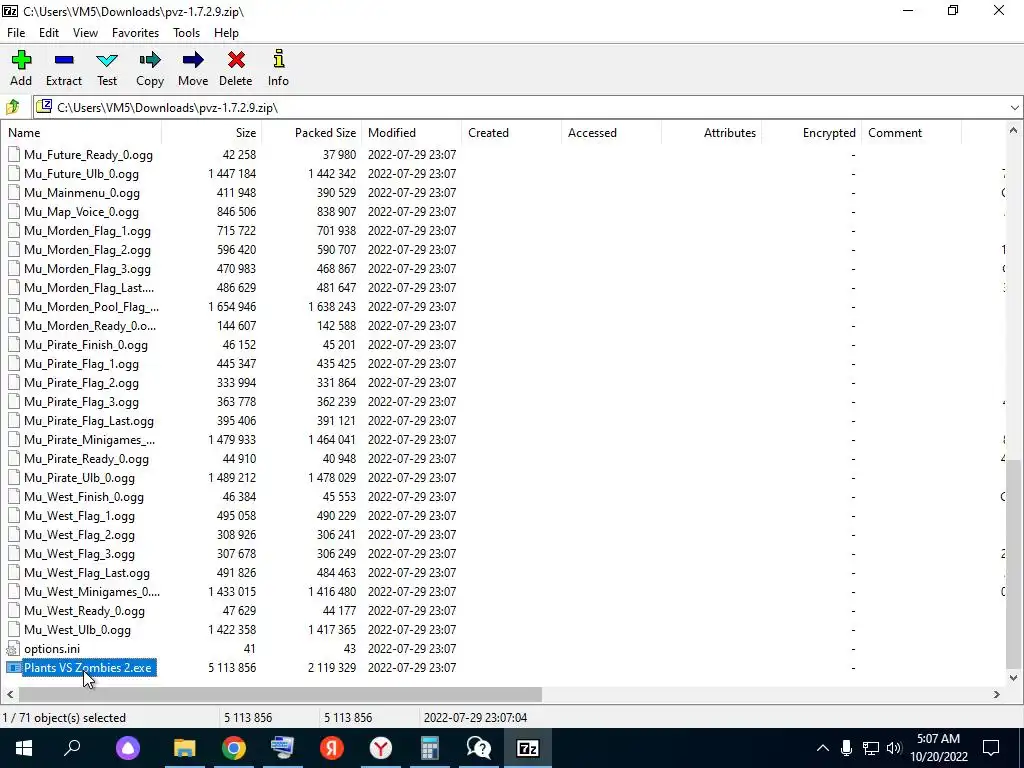The height and width of the screenshot is (768, 1024).
Task: Sort by the Encrypted column header
Action: pos(812,133)
